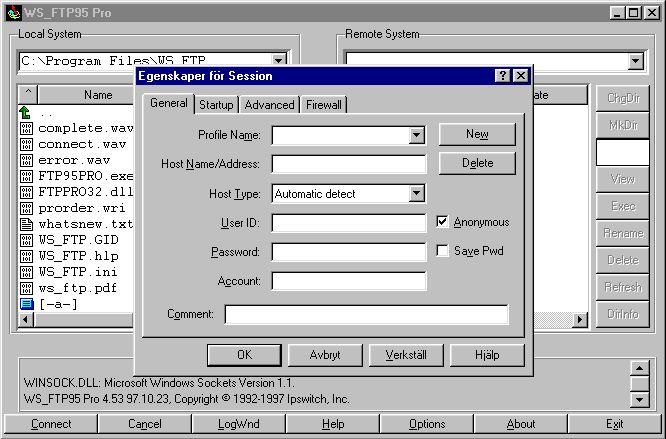Image resolution: width=666 pixels, height=439 pixels.
Task: Click the View button on the right
Action: click(623, 179)
